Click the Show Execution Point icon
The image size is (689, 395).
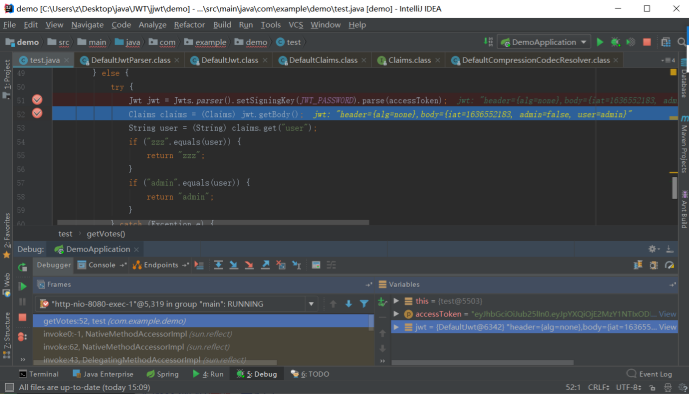(x=199, y=265)
